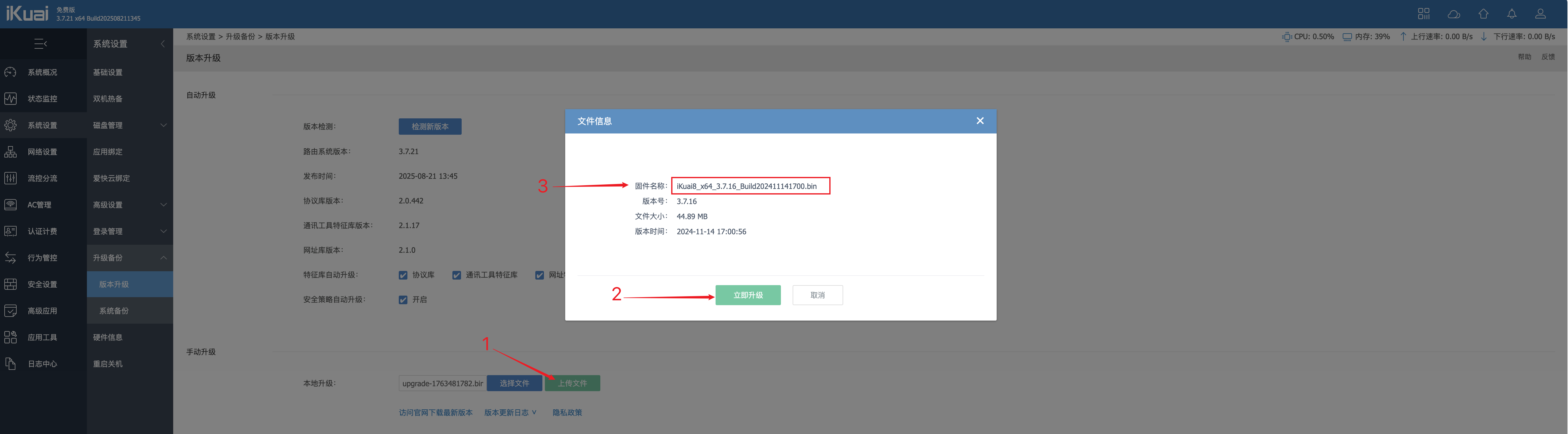Toggle the 通讯工具特征库 checkbox

click(456, 275)
